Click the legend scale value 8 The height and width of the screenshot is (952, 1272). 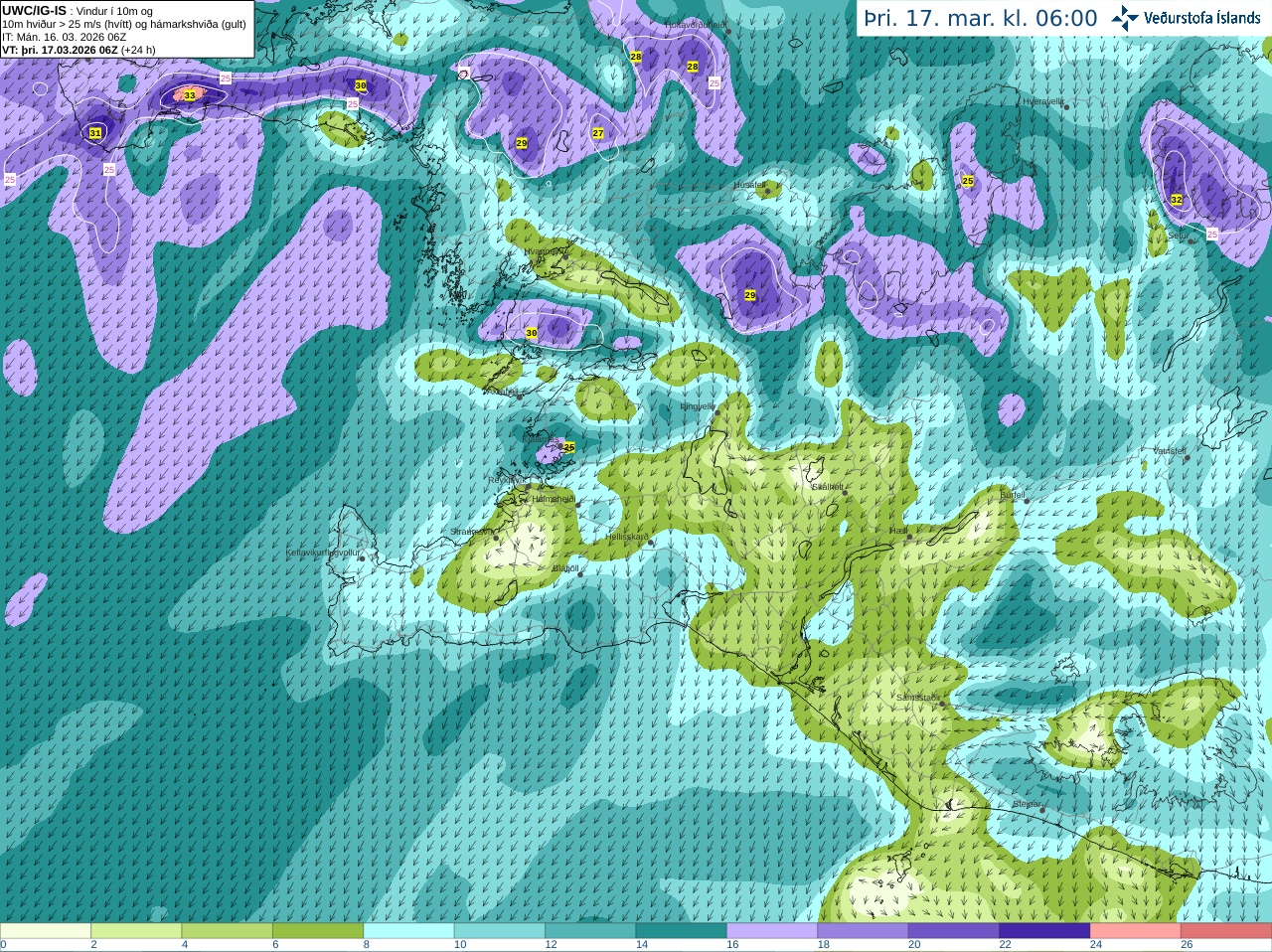(x=366, y=945)
